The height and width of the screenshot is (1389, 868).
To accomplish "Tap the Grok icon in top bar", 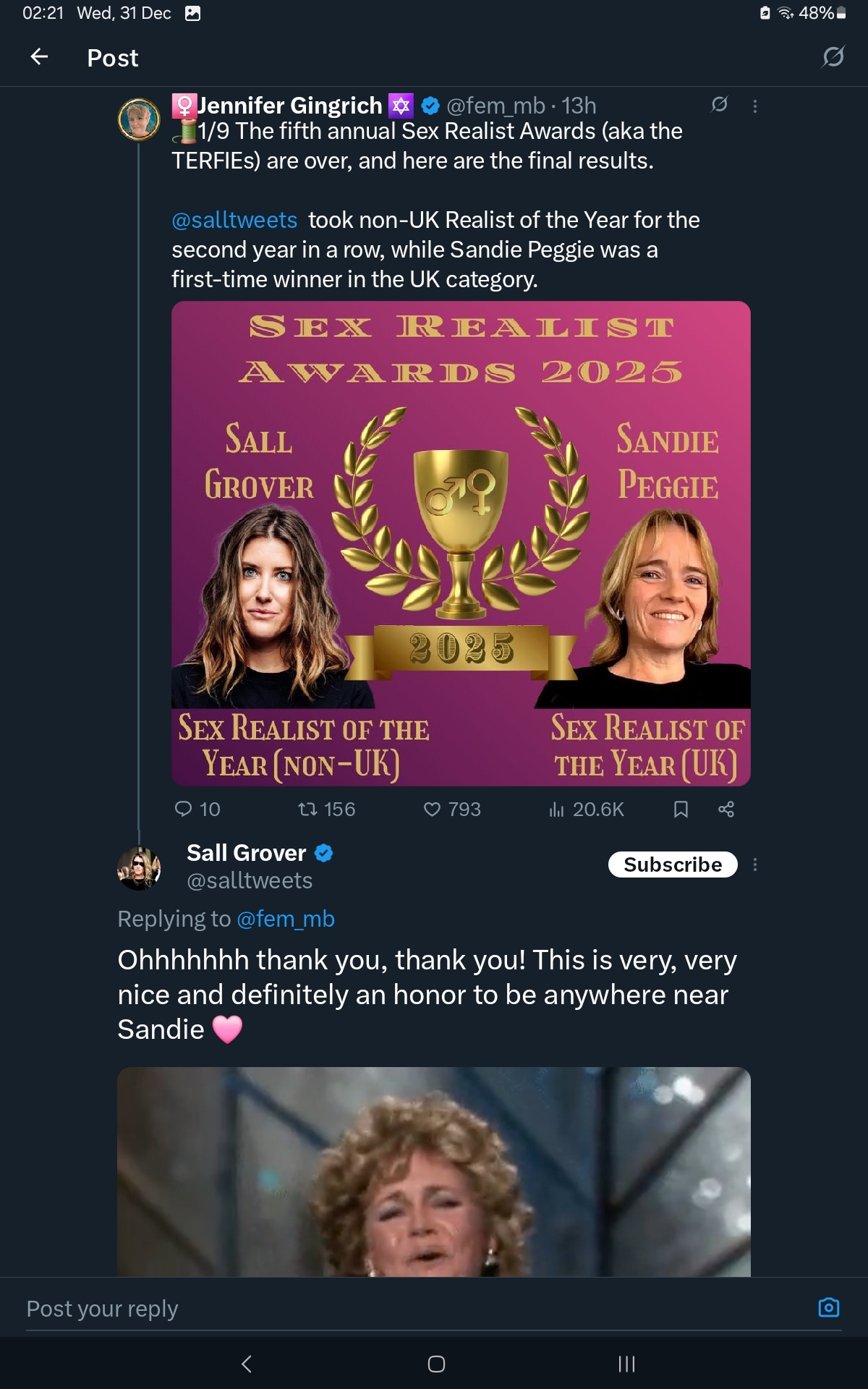I will point(833,56).
